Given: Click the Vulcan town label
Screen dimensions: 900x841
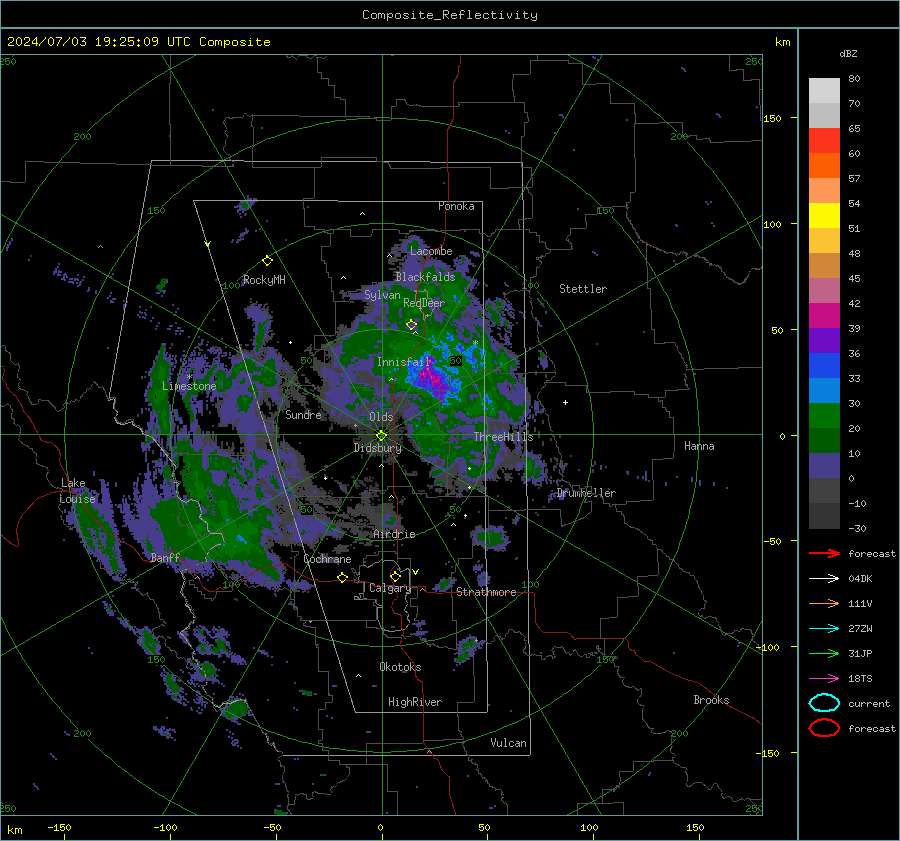Looking at the screenshot, I should click(x=509, y=743).
